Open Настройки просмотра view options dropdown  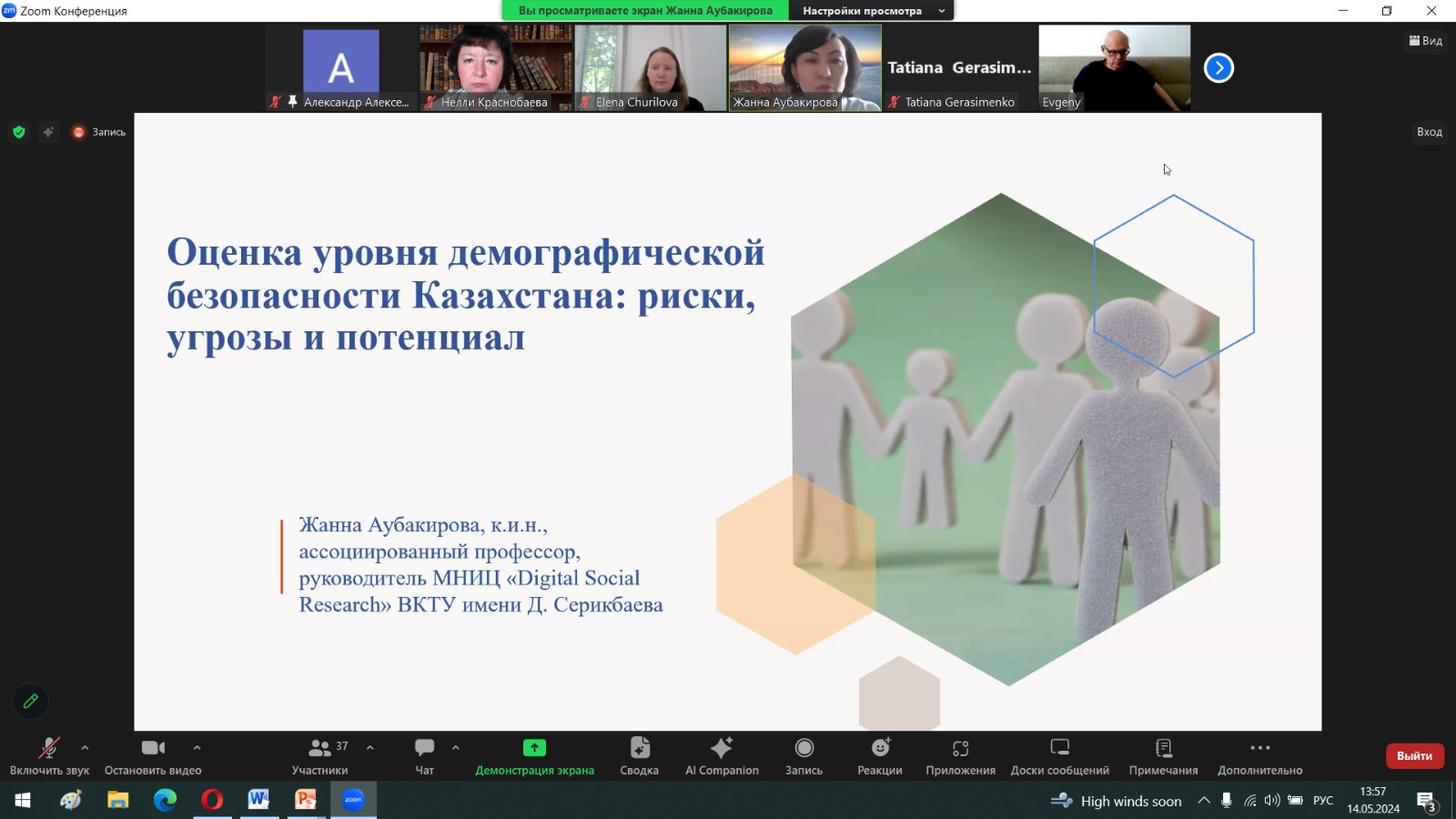coord(874,11)
